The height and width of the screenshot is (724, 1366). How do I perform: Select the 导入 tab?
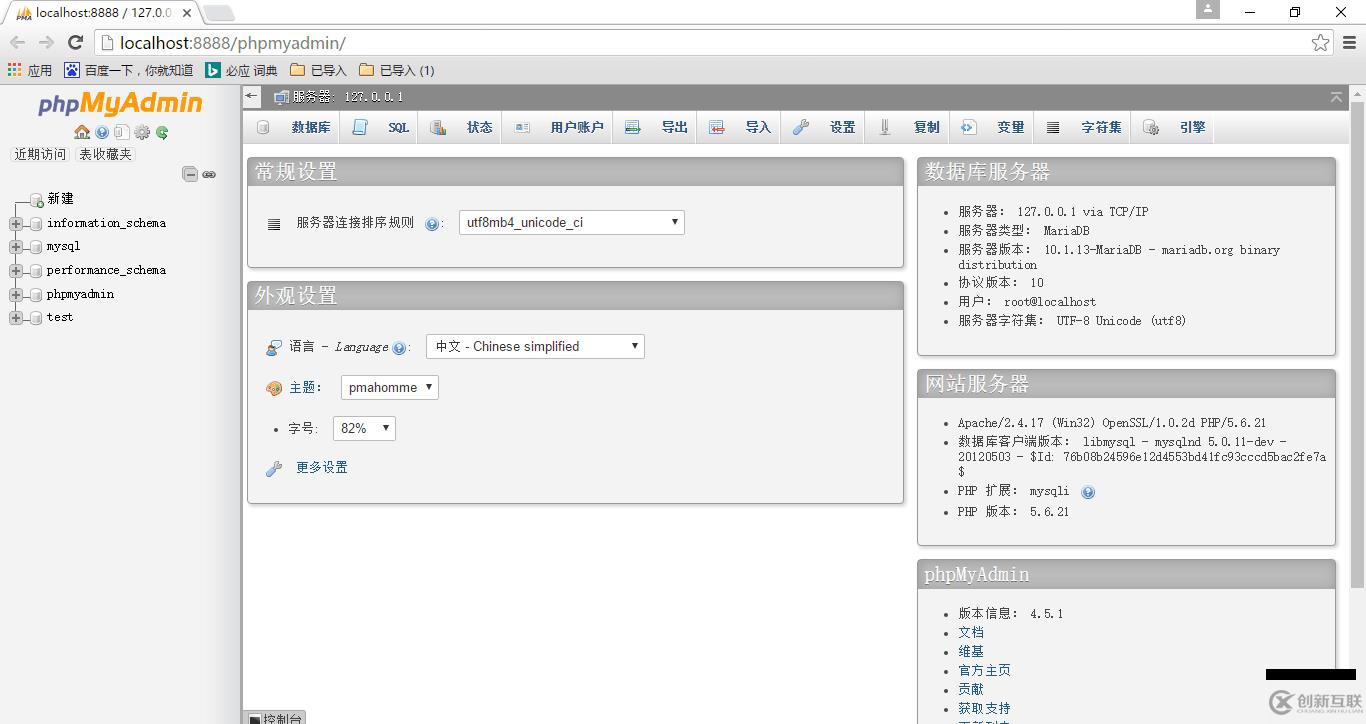click(740, 127)
